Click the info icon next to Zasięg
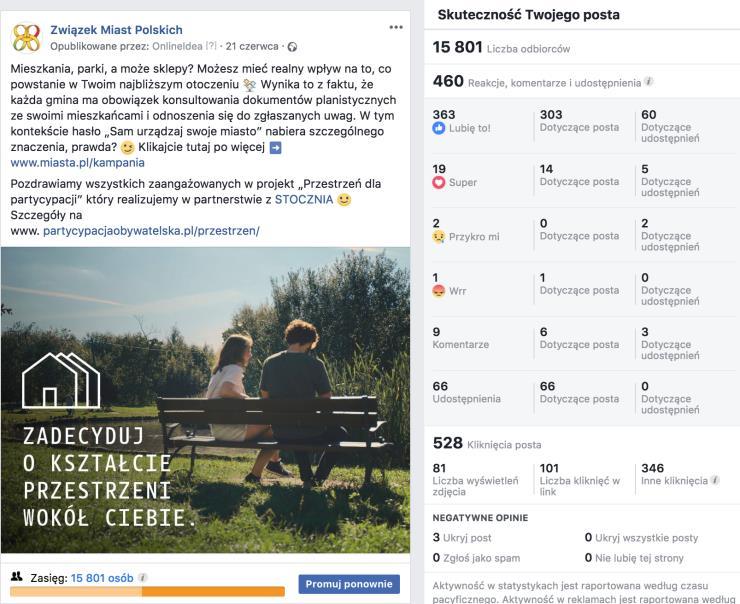Image resolution: width=740 pixels, height=604 pixels. (x=143, y=578)
